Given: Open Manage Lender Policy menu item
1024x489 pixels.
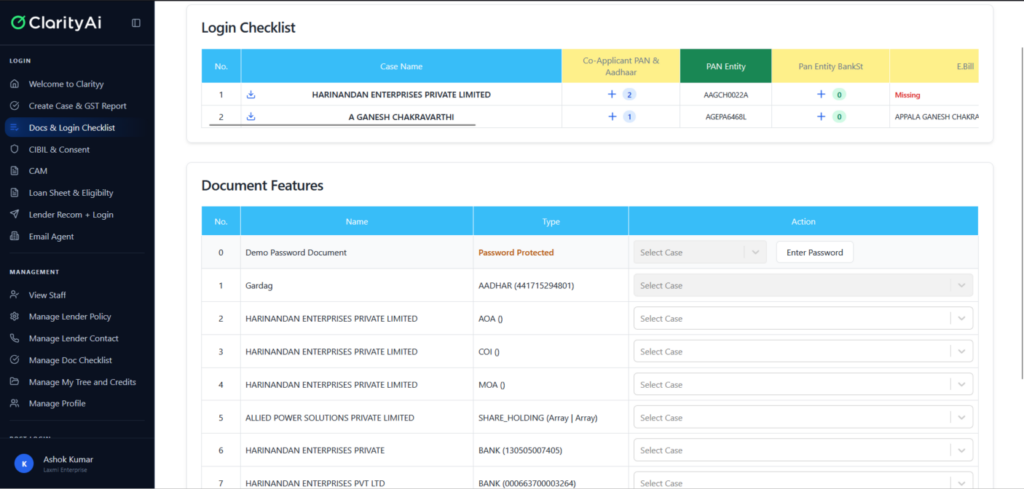Looking at the screenshot, I should pos(69,316).
